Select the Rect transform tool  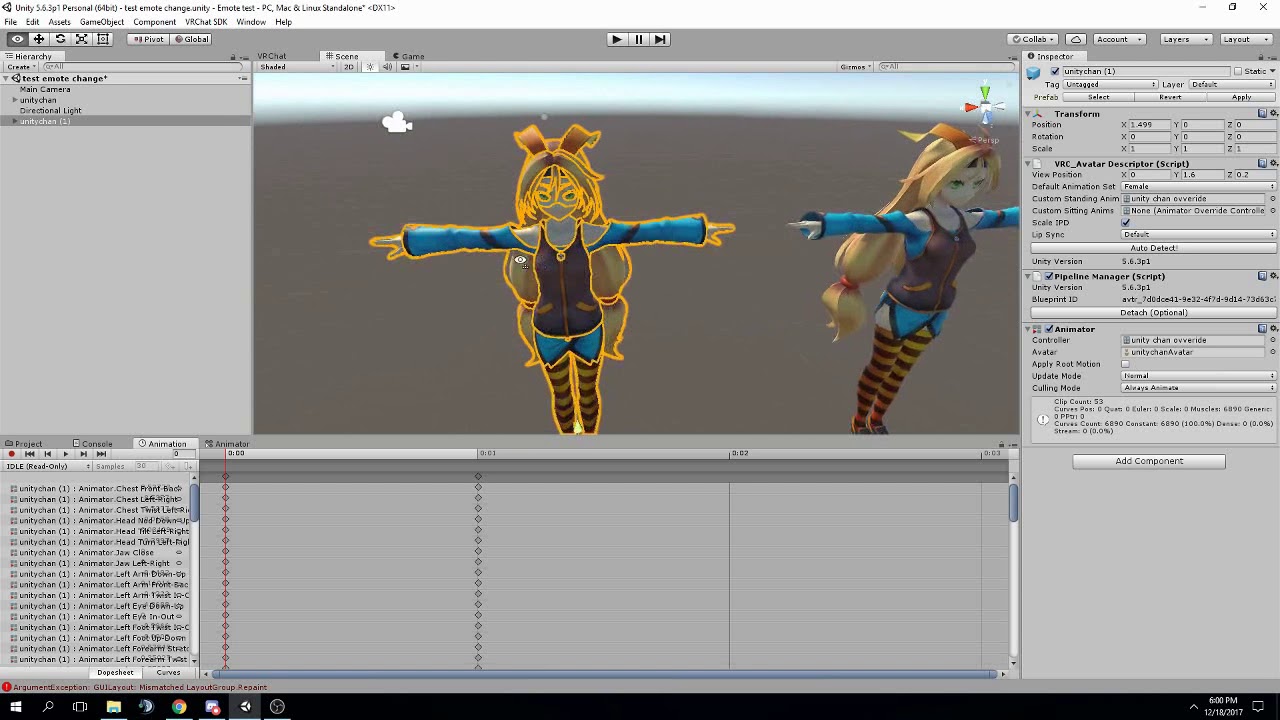pyautogui.click(x=102, y=39)
